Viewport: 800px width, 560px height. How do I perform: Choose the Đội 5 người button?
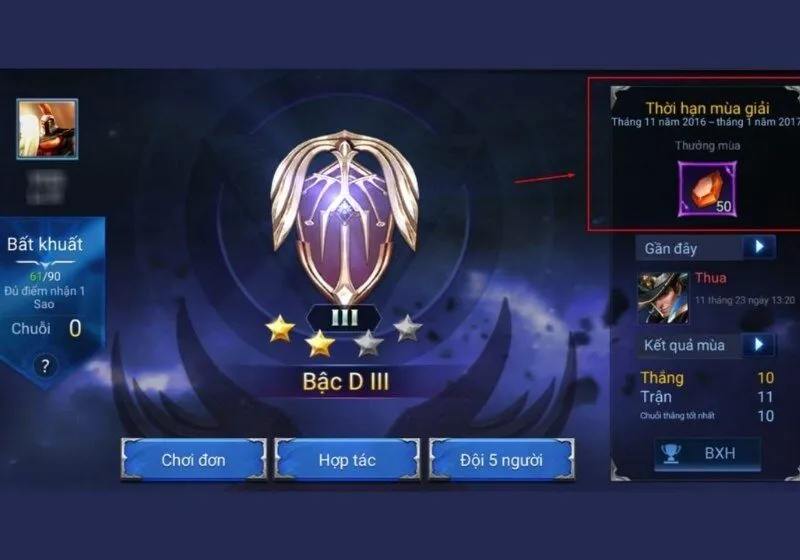[x=501, y=460]
